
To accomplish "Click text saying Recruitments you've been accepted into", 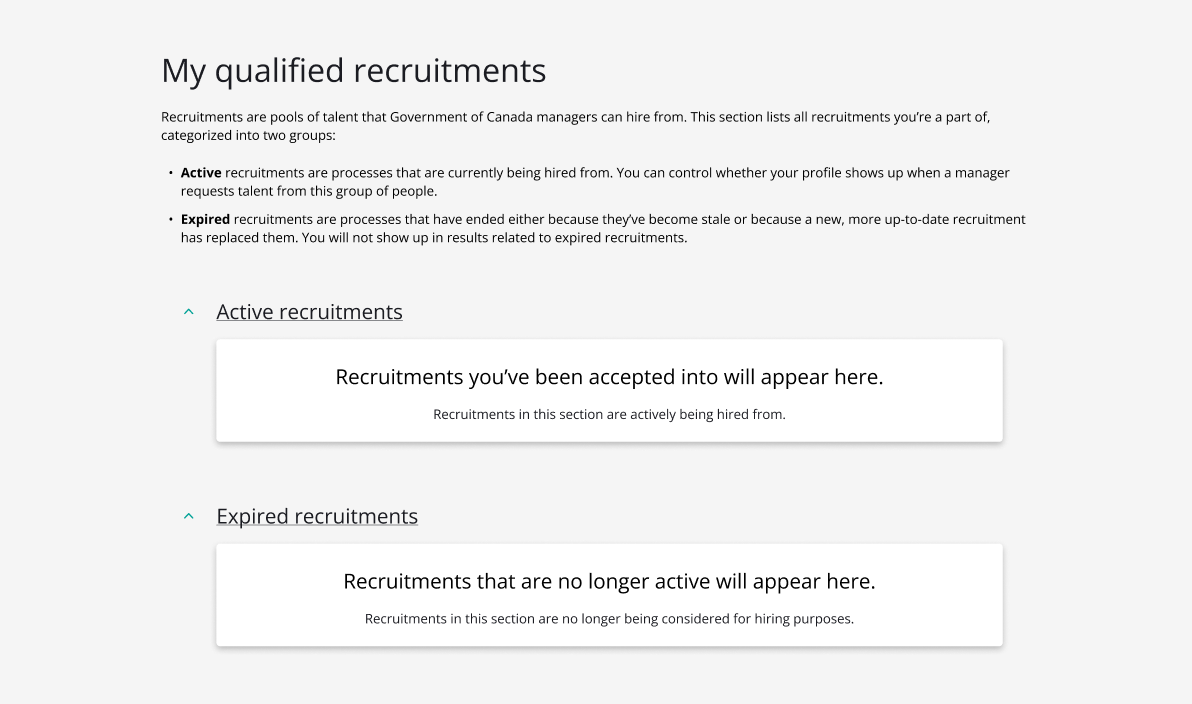I will coord(609,377).
